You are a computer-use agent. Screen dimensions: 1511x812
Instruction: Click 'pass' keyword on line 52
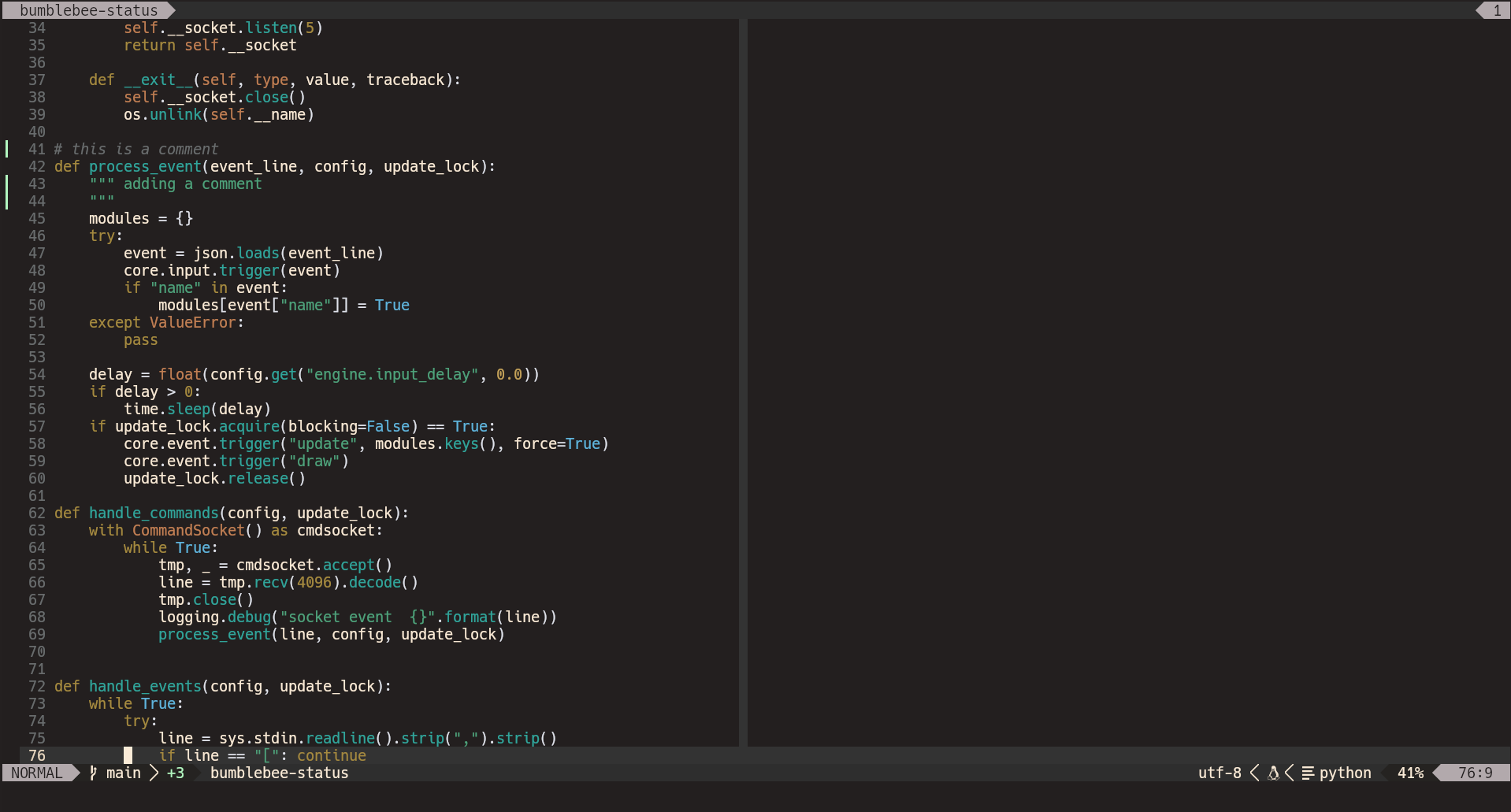tap(141, 339)
